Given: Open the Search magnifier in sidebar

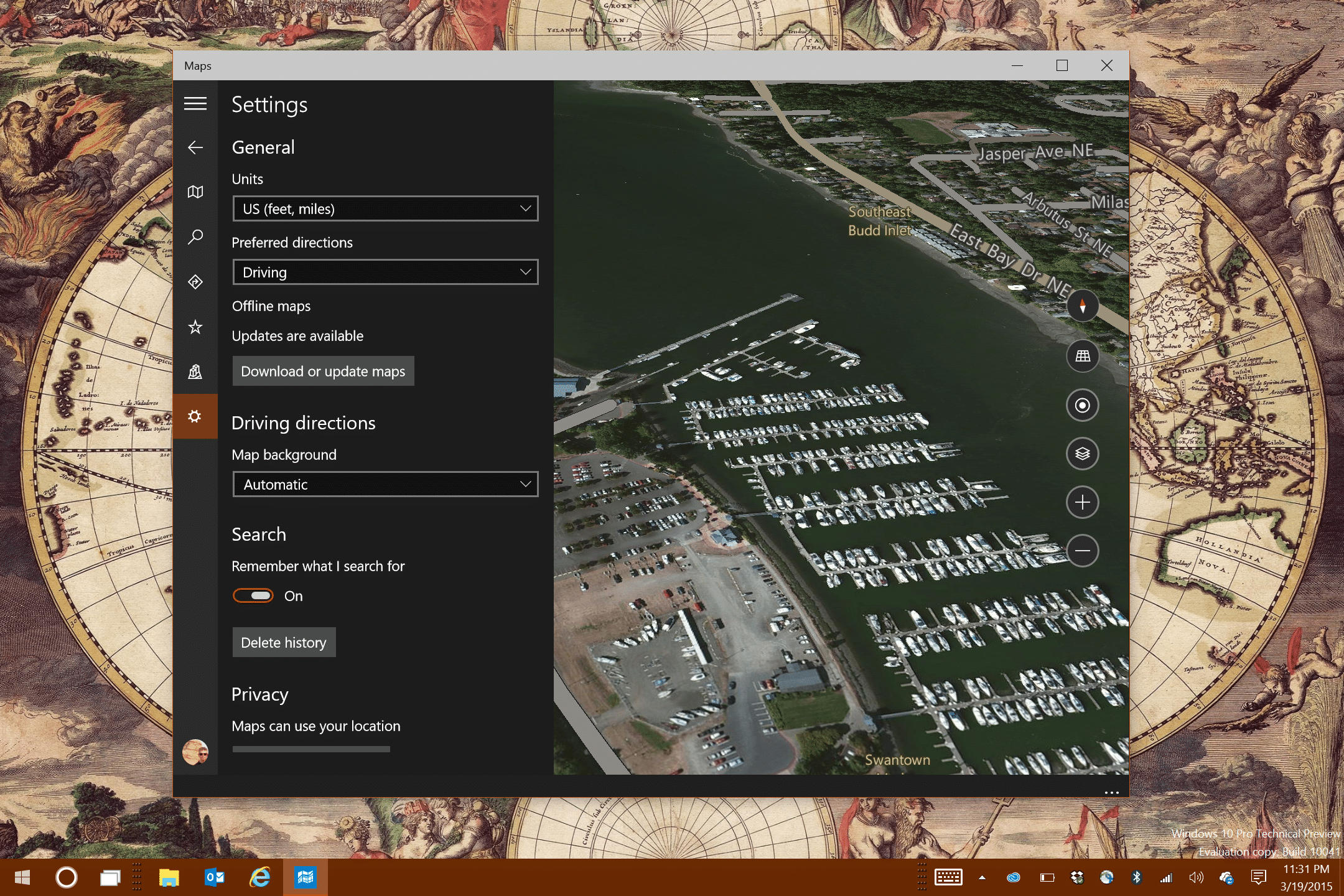Looking at the screenshot, I should (195, 236).
